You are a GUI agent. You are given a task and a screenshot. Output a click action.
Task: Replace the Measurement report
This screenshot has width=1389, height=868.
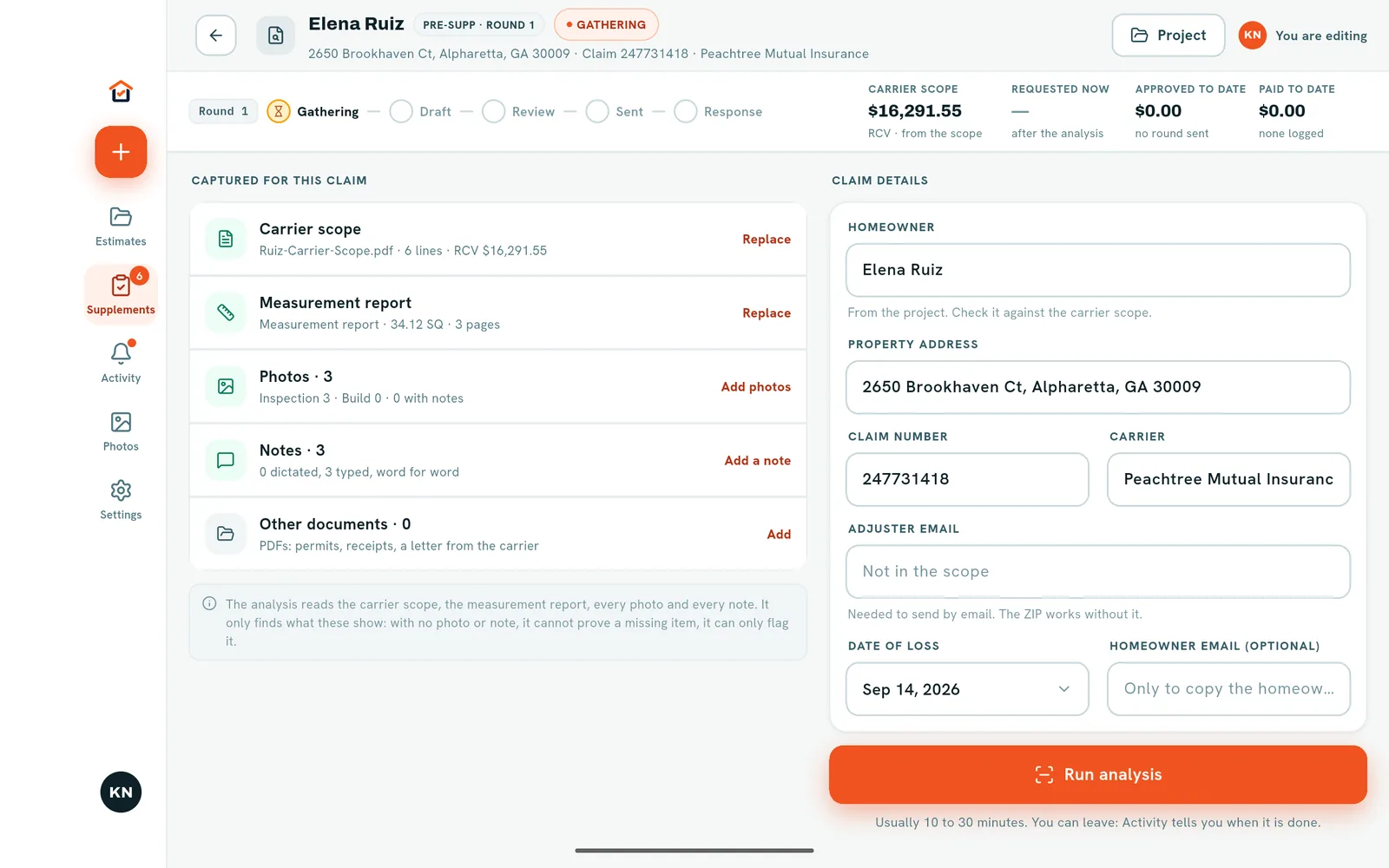tap(767, 312)
